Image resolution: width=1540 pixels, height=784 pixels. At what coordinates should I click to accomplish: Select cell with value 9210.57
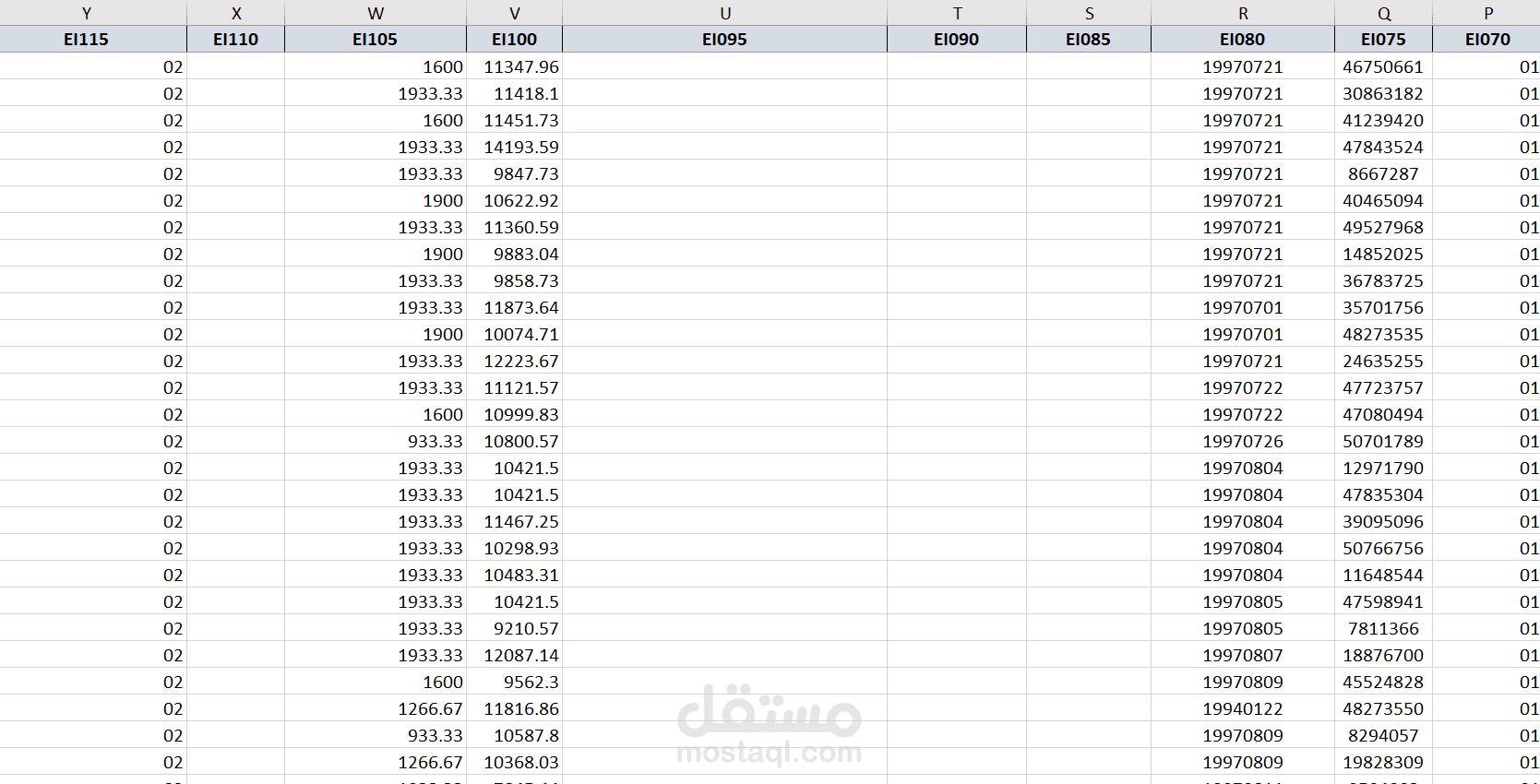515,628
